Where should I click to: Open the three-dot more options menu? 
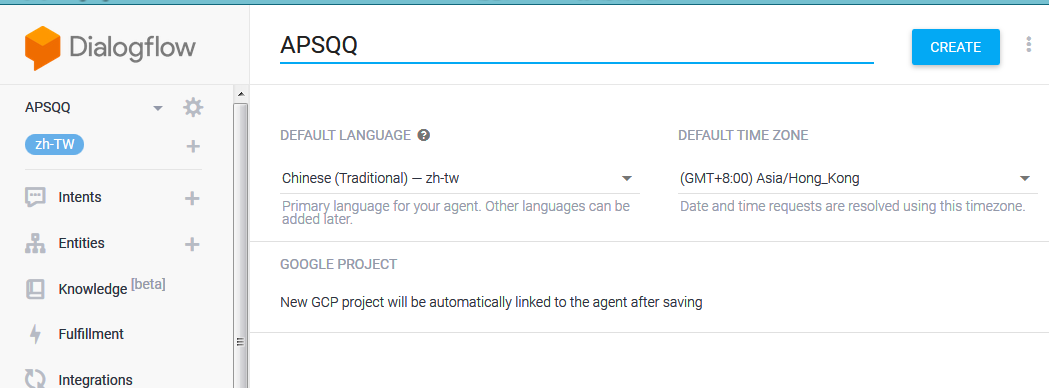pos(1029,45)
